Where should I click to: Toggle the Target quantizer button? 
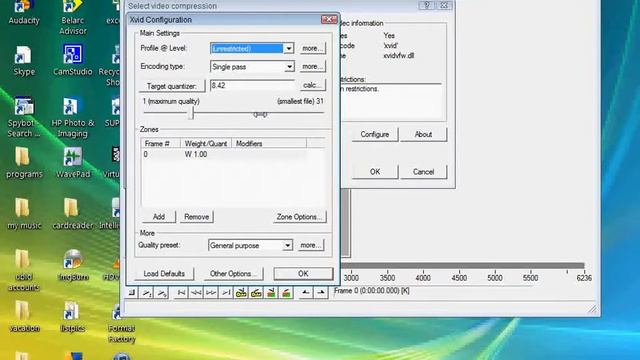point(171,86)
